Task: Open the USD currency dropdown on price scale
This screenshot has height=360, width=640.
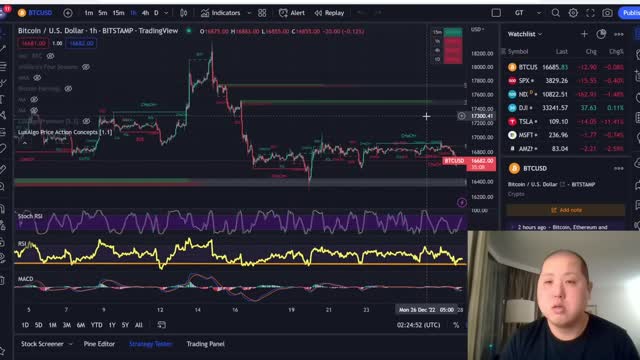Action: [477, 29]
